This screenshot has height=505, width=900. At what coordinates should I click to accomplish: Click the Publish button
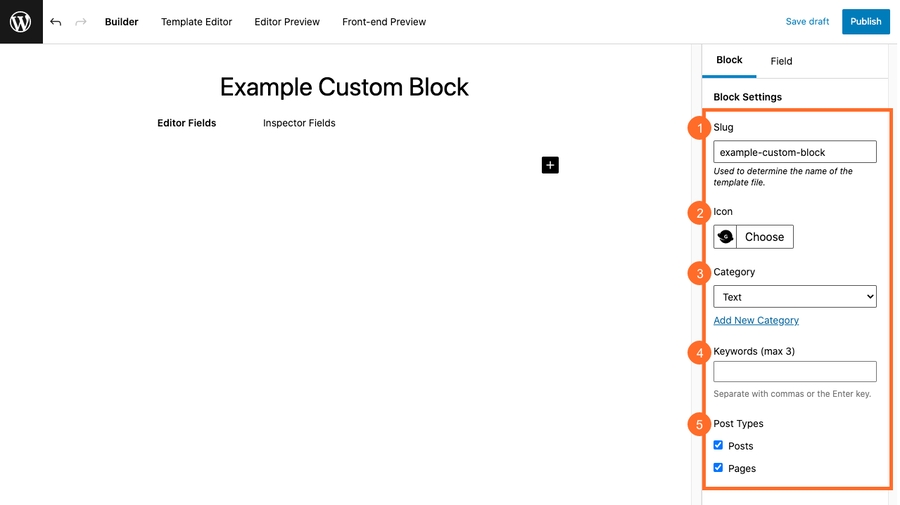click(866, 22)
